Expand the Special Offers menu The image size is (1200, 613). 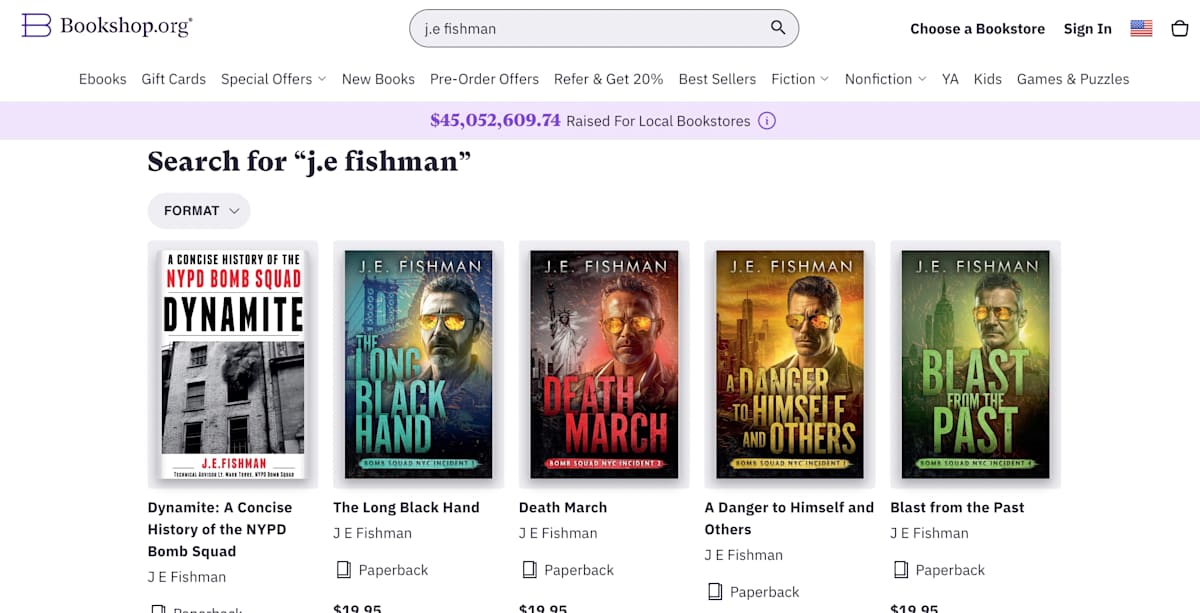[x=274, y=79]
